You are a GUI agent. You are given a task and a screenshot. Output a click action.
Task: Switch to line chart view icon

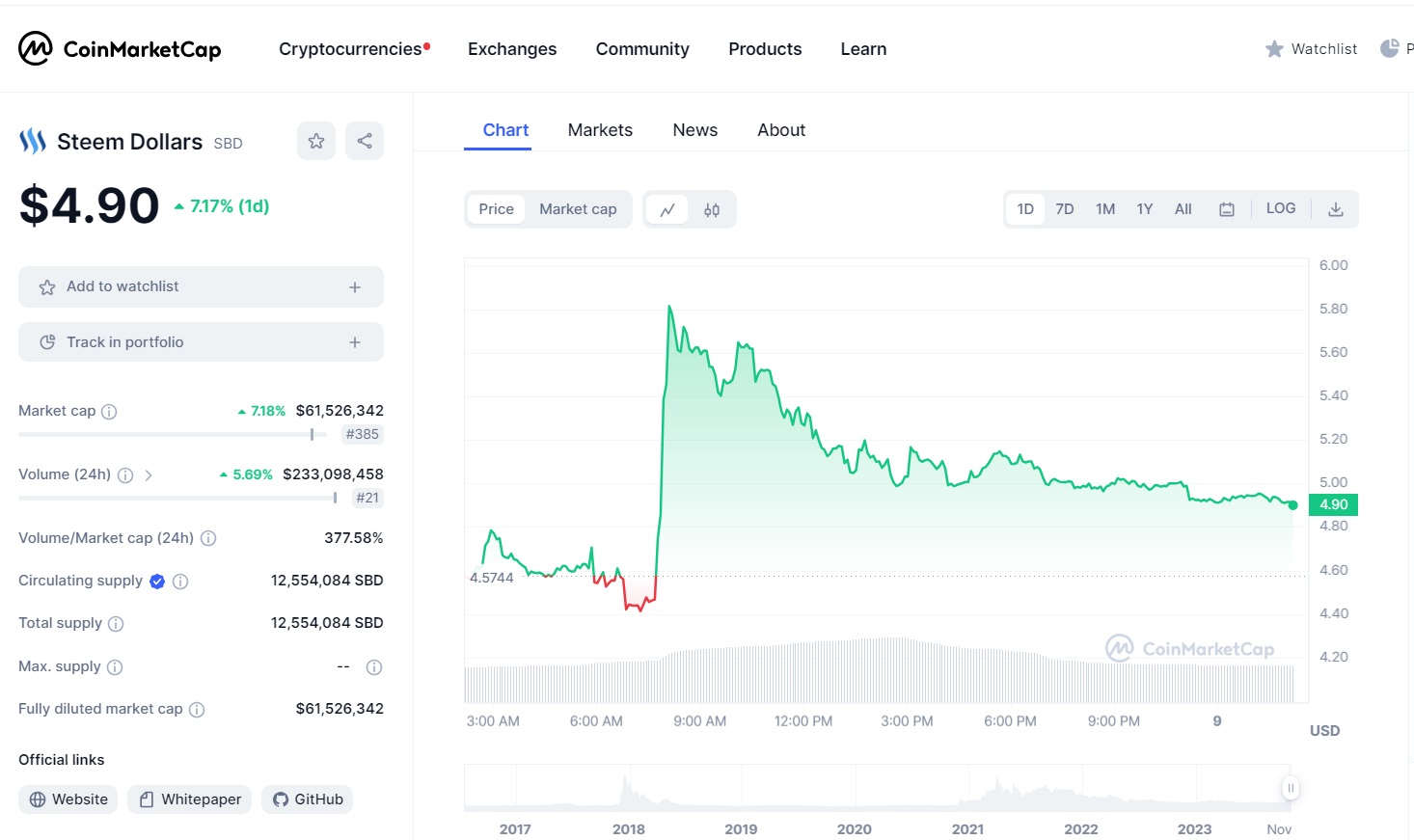click(667, 209)
